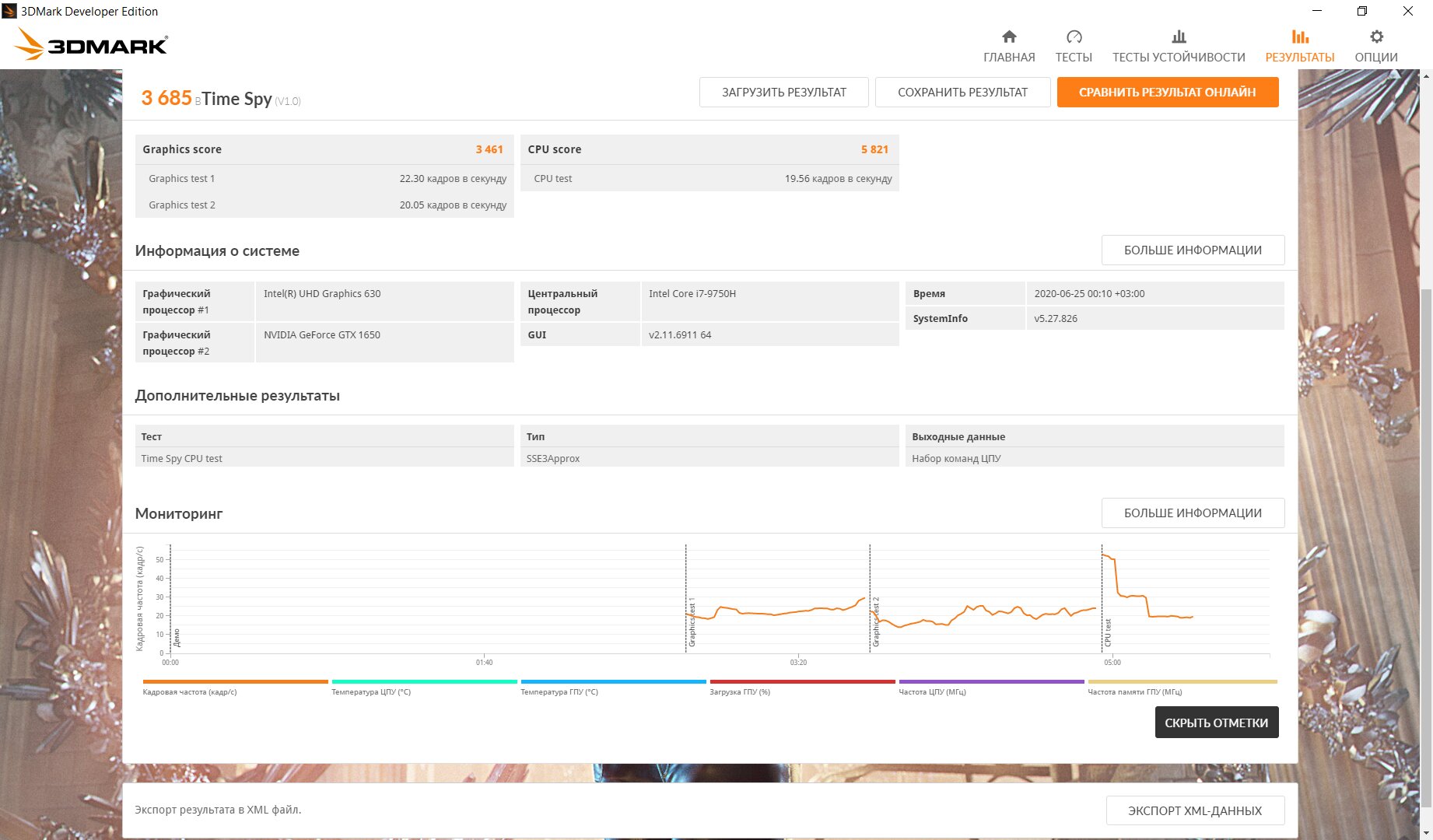Go to the ОПЦИИ tab
Image resolution: width=1433 pixels, height=840 pixels.
point(1376,57)
